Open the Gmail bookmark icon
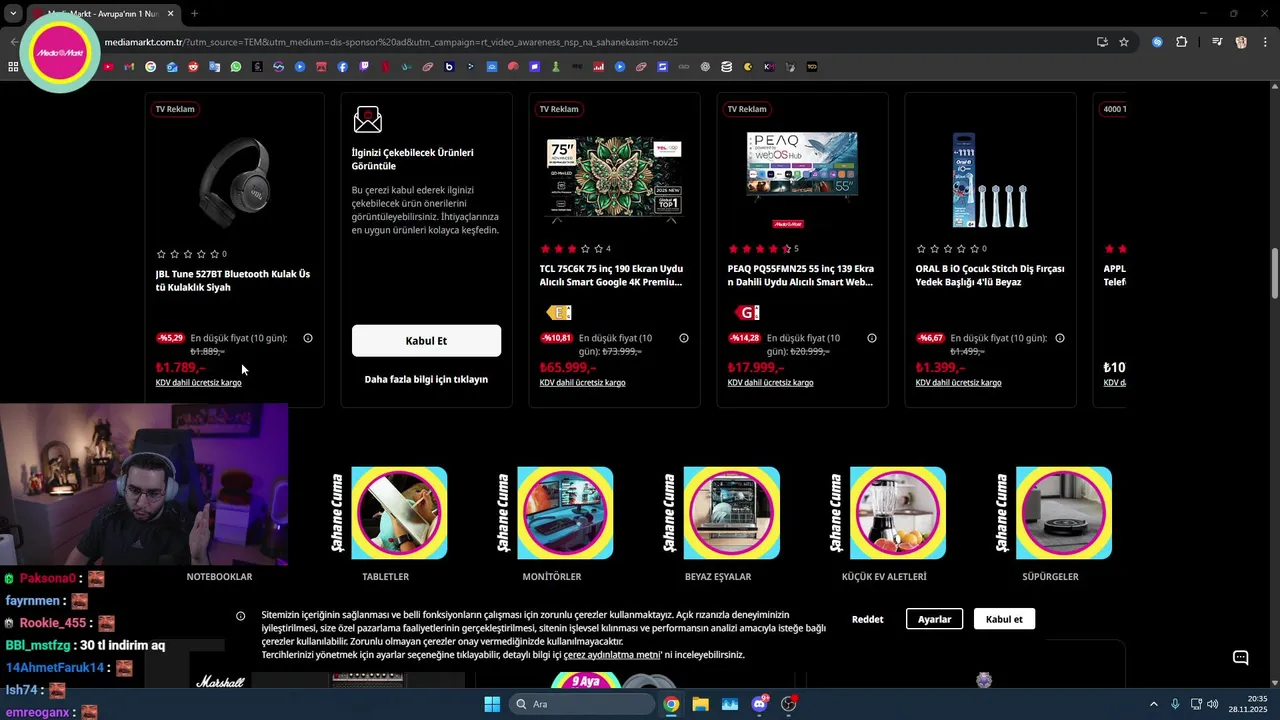Screen dimensions: 1280x720 click(x=129, y=67)
